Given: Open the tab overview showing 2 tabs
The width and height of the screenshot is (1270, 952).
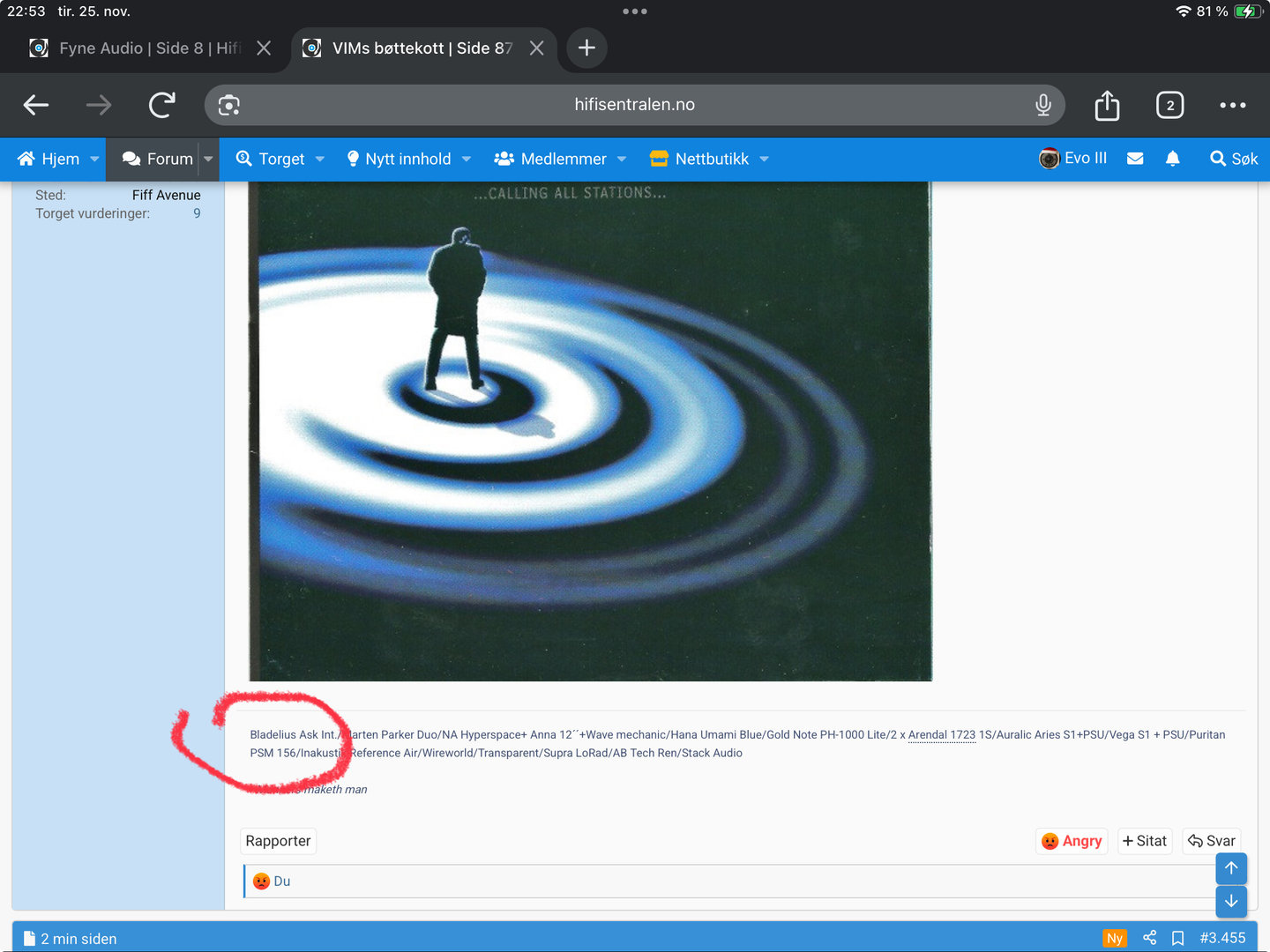Looking at the screenshot, I should point(1169,105).
